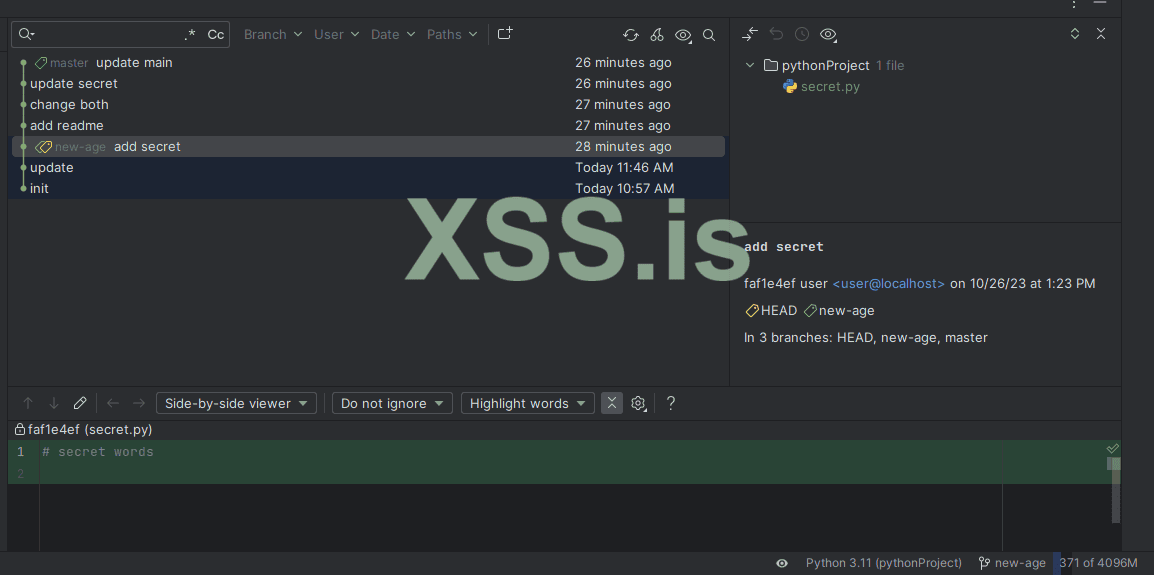Image resolution: width=1154 pixels, height=575 pixels.
Task: Click the new-age tag on commit row
Action: [71, 147]
